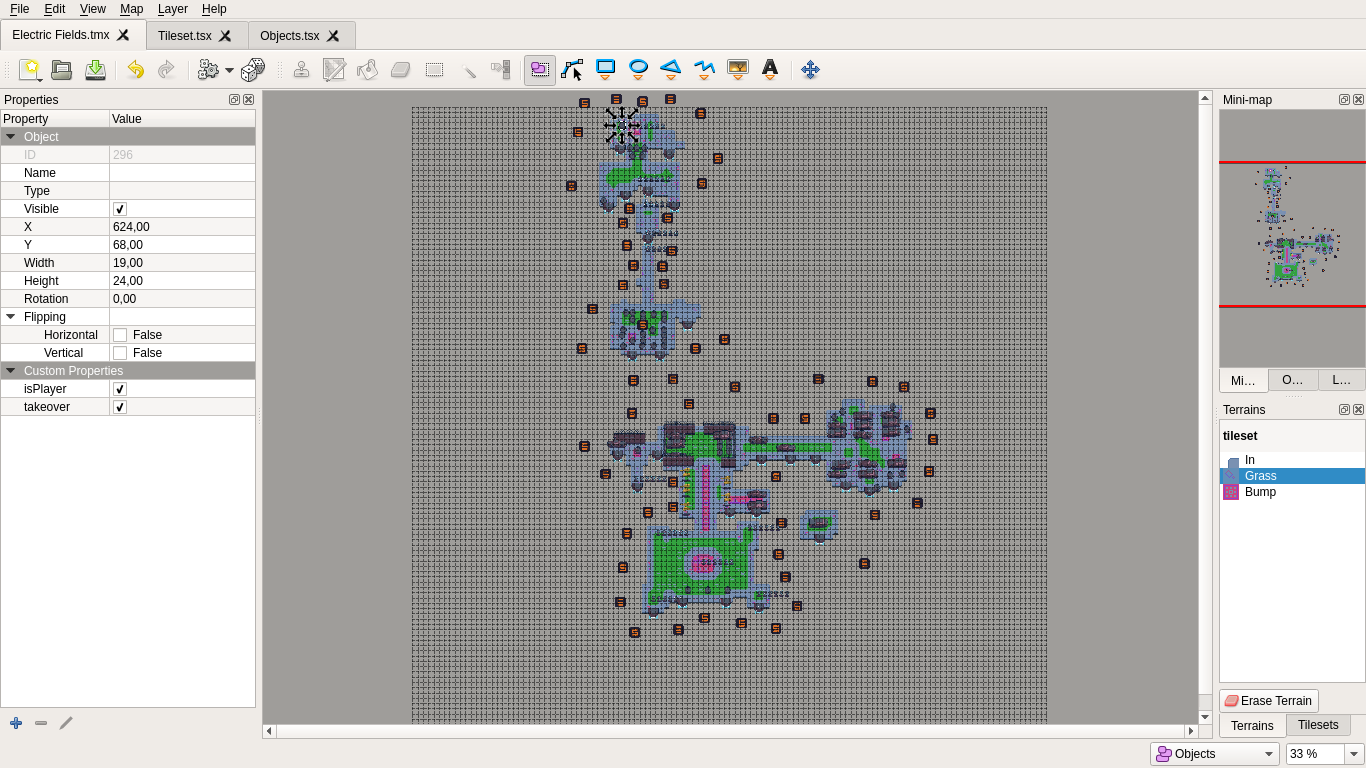Open the command dropdown arrow beside gears
This screenshot has height=768, width=1366.
[229, 70]
